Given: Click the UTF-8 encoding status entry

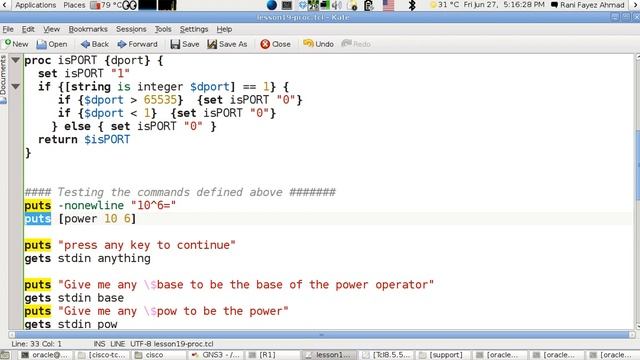Looking at the screenshot, I should (x=140, y=344).
